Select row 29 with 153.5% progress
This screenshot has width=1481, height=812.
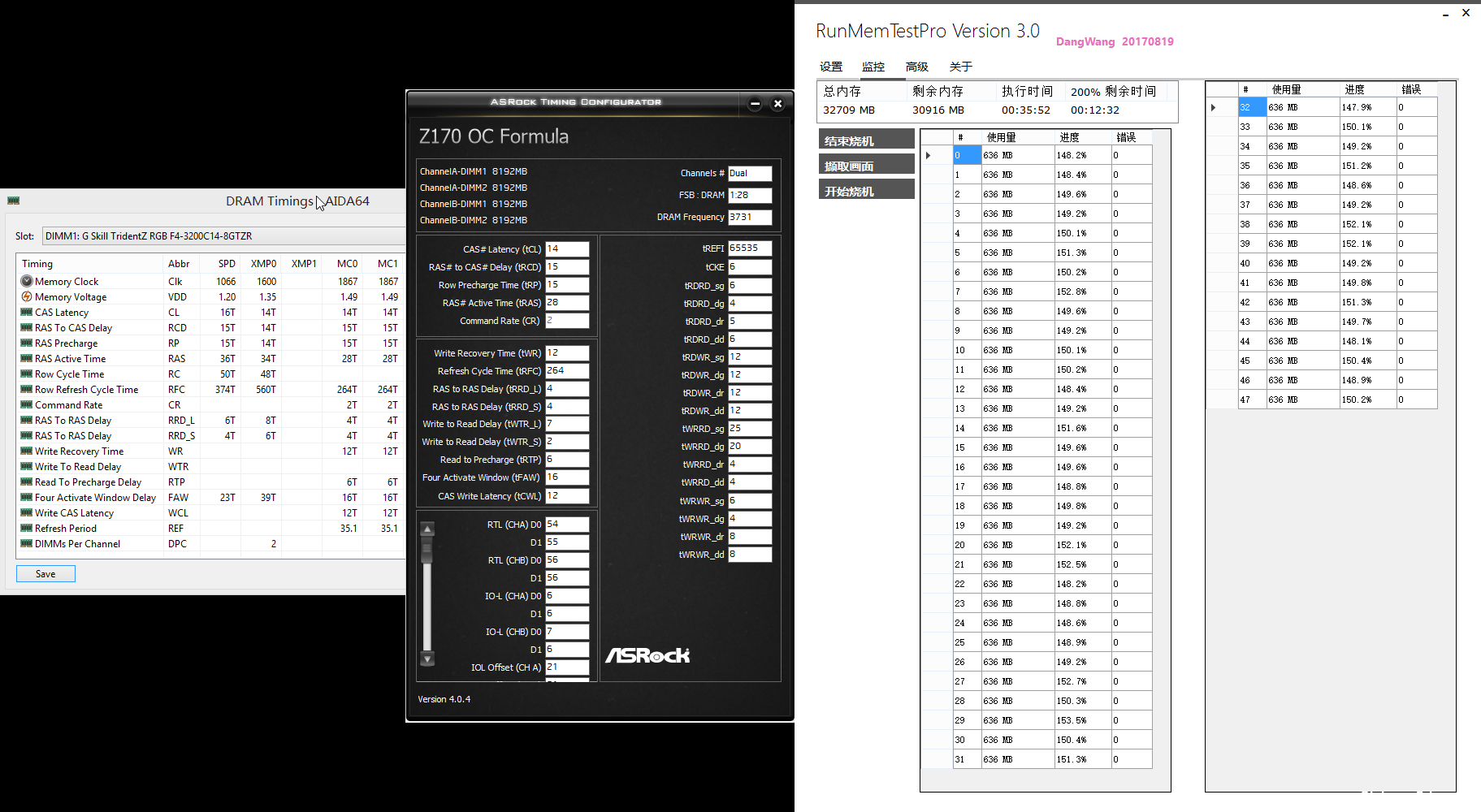pos(1052,720)
